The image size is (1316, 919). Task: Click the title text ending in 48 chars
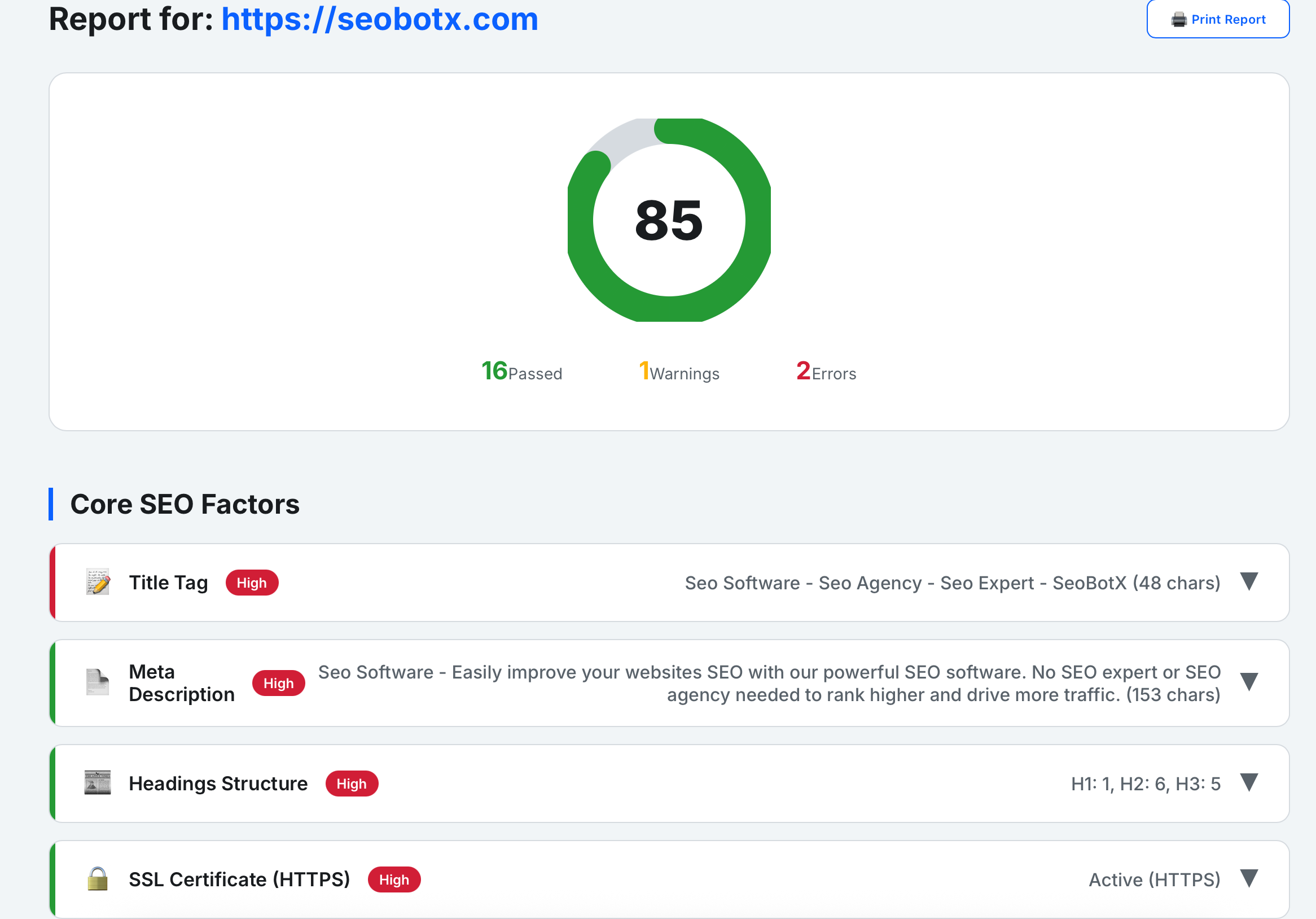(x=953, y=583)
